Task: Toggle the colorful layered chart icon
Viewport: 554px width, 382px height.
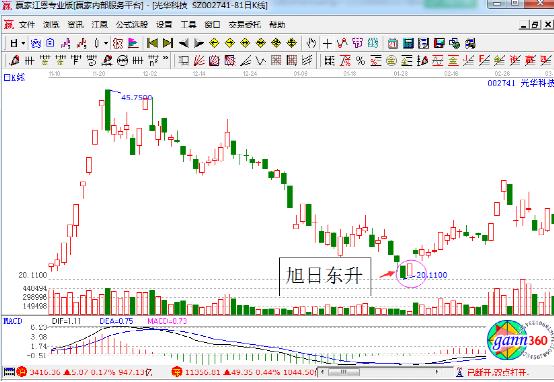Action: pyautogui.click(x=133, y=43)
